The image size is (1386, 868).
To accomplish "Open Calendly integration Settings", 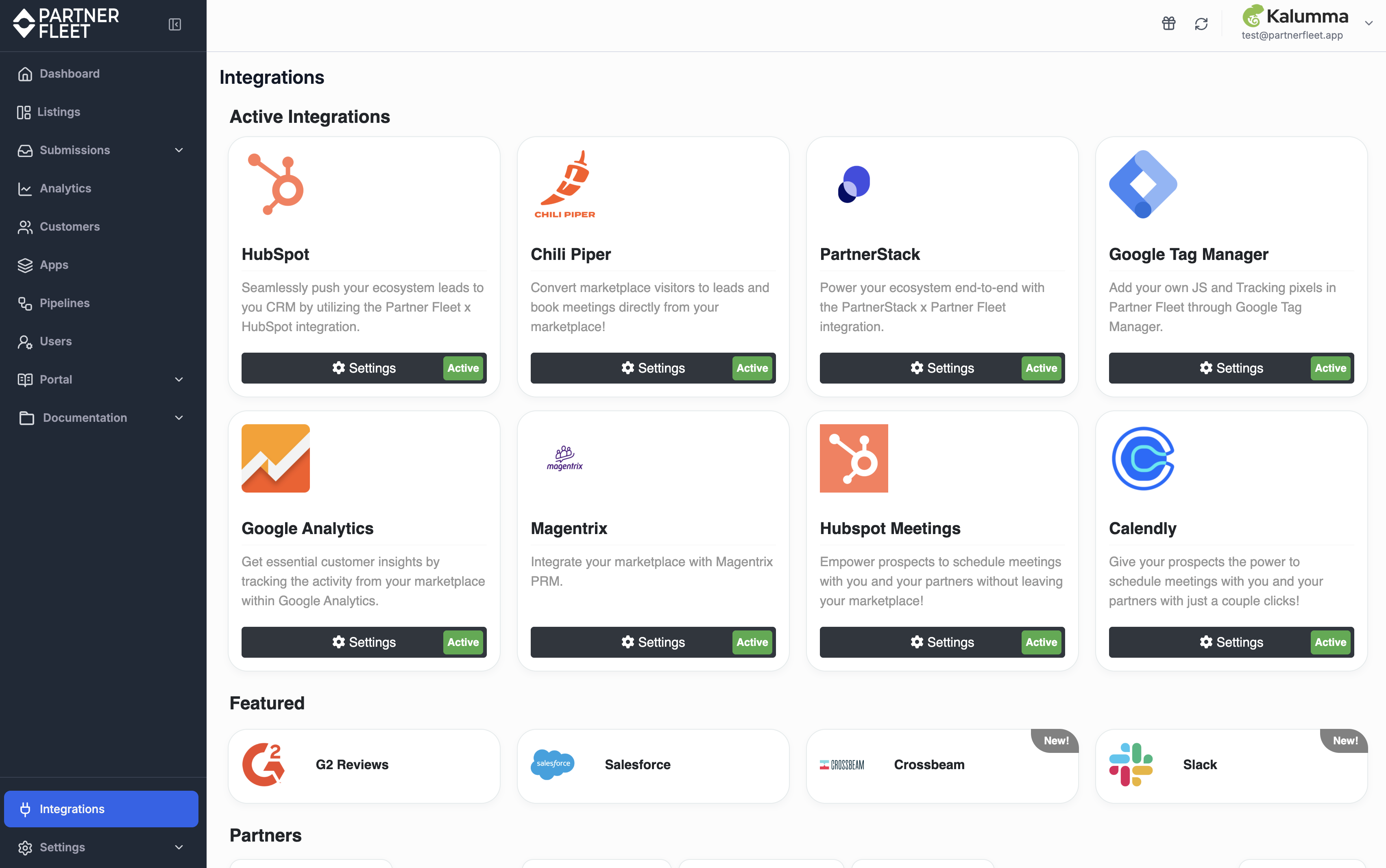I will [1231, 642].
